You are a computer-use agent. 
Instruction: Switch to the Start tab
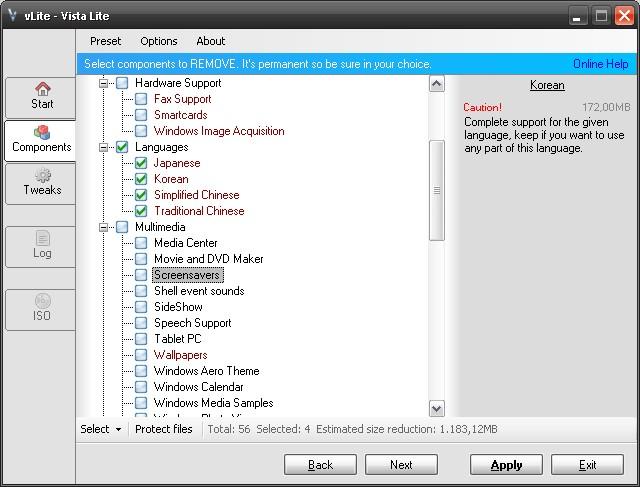[x=41, y=98]
